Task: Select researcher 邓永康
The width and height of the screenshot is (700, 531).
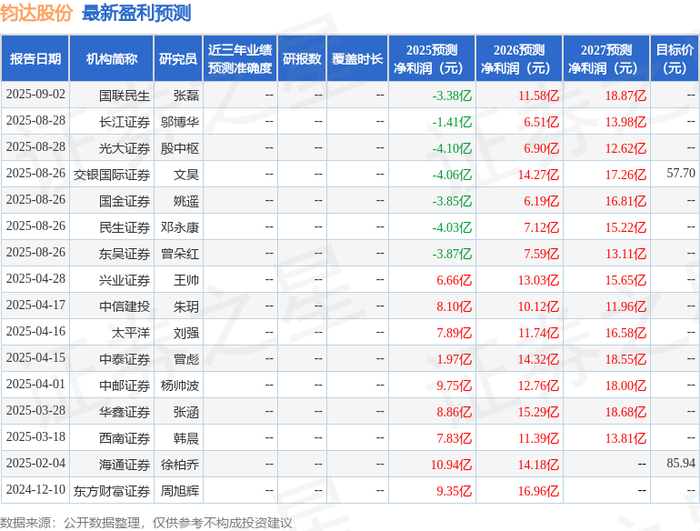Action: point(180,227)
